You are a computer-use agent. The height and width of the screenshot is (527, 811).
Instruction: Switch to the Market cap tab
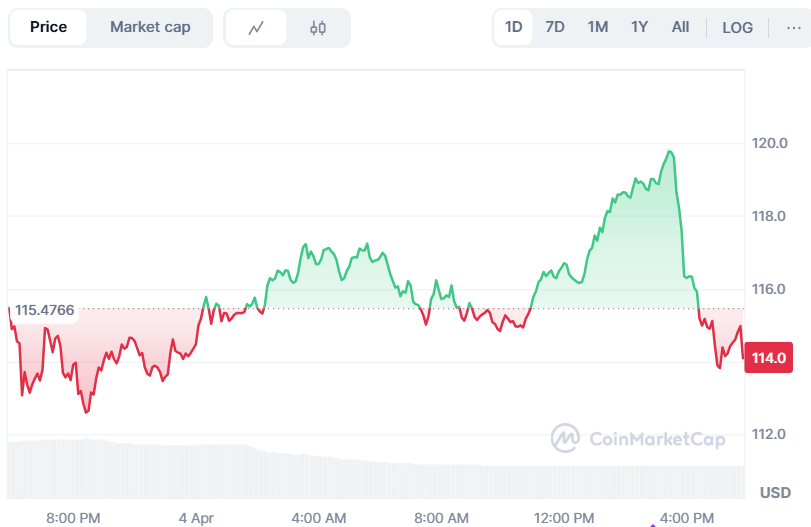[x=150, y=27]
